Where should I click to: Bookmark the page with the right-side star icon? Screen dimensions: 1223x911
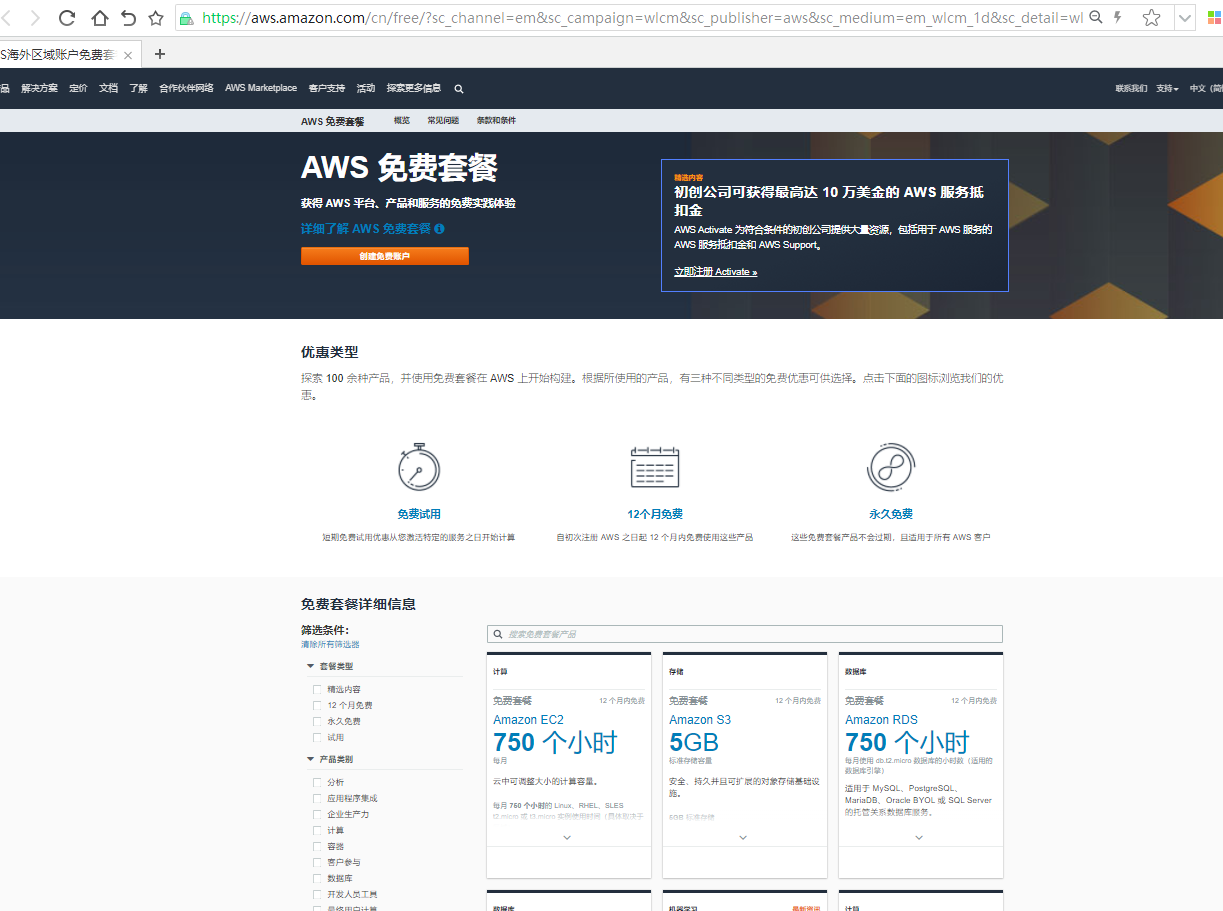coord(1152,18)
